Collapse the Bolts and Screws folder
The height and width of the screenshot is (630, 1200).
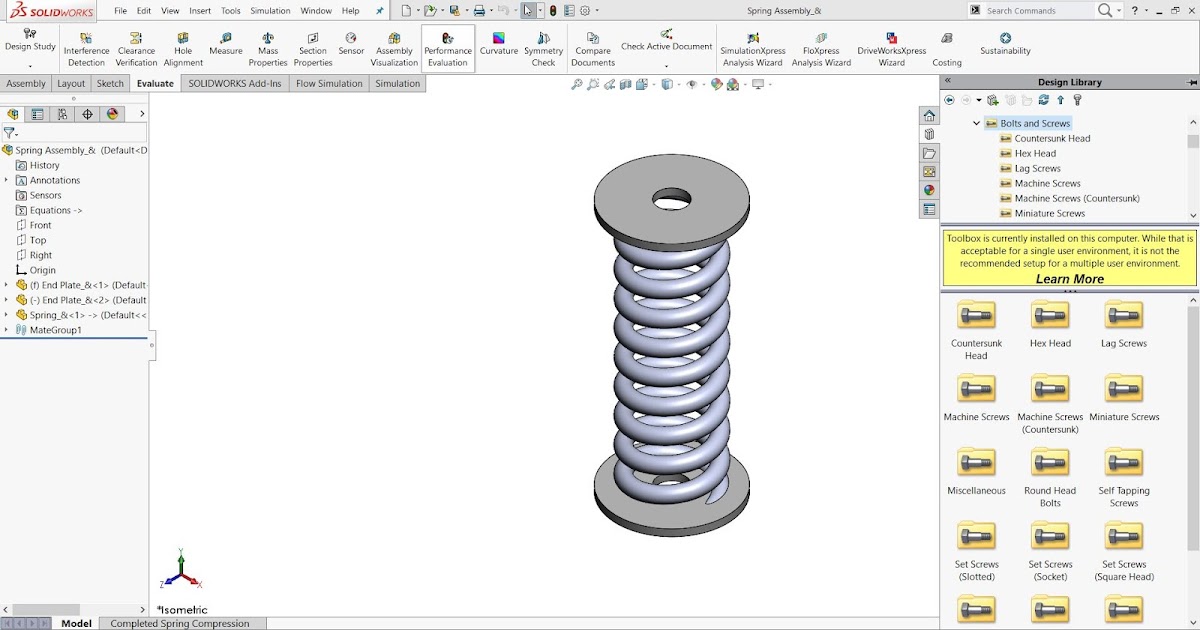tap(977, 123)
